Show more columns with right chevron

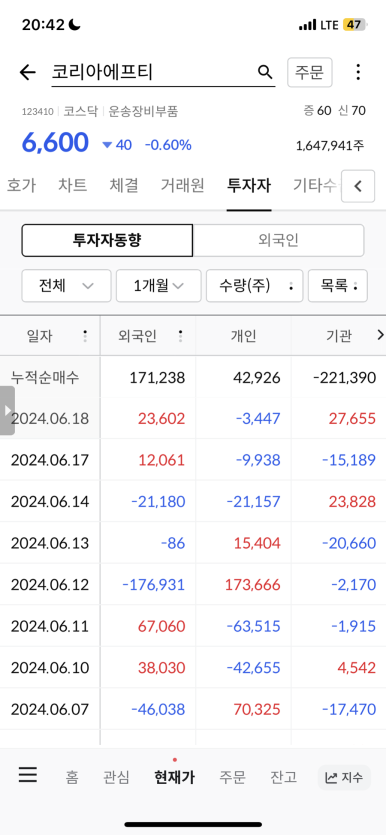[x=380, y=335]
